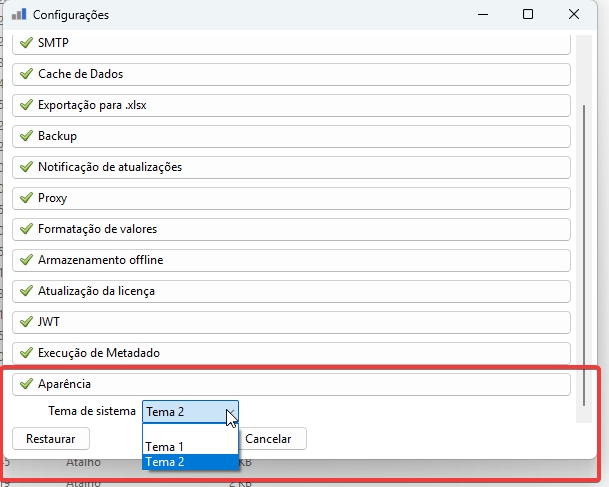Click the green check icon next to Proxy
This screenshot has width=609, height=487.
26,198
